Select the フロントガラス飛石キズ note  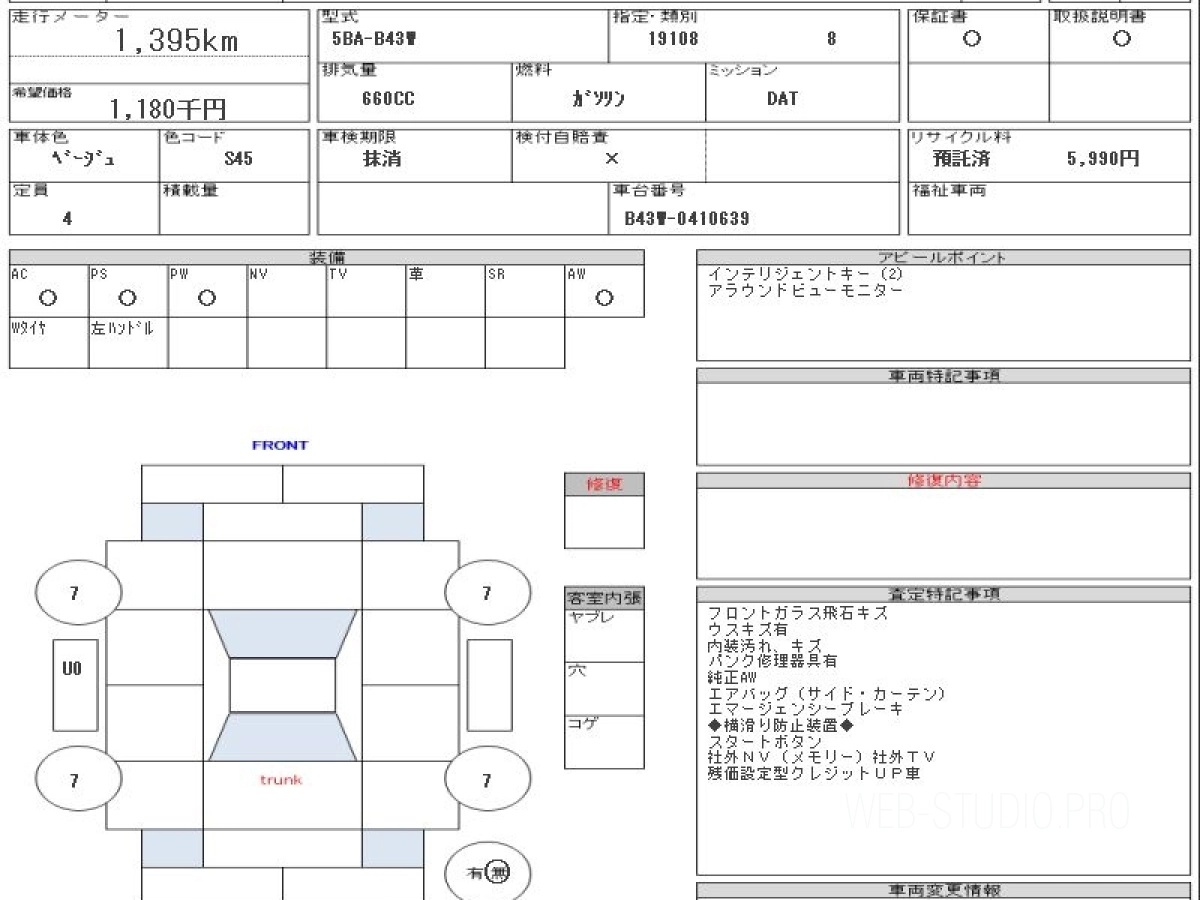coord(797,614)
